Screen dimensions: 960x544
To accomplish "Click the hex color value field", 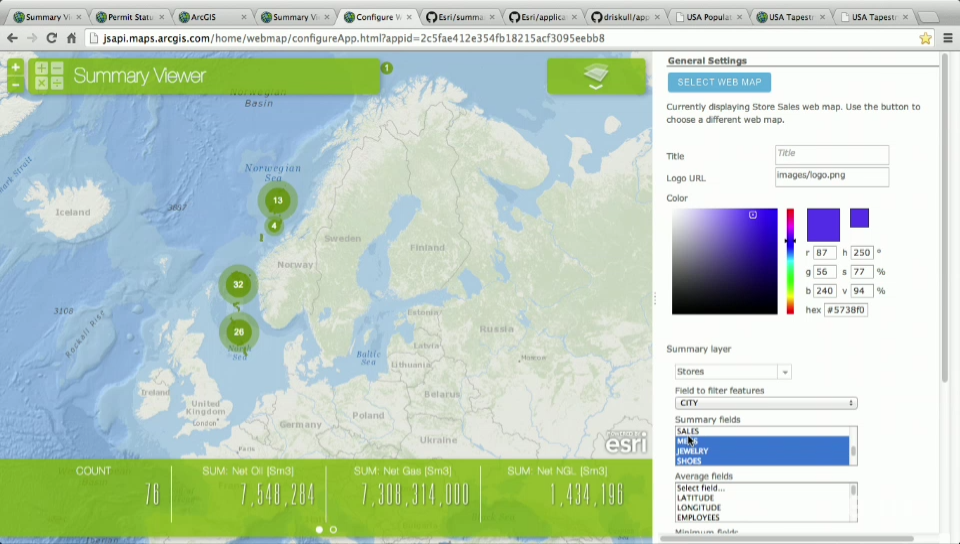I will tap(846, 310).
